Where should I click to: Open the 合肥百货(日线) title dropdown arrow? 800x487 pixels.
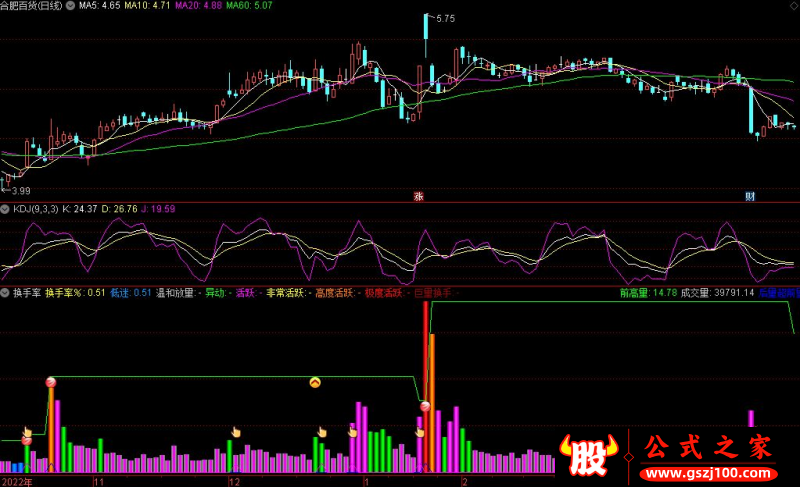click(x=70, y=6)
